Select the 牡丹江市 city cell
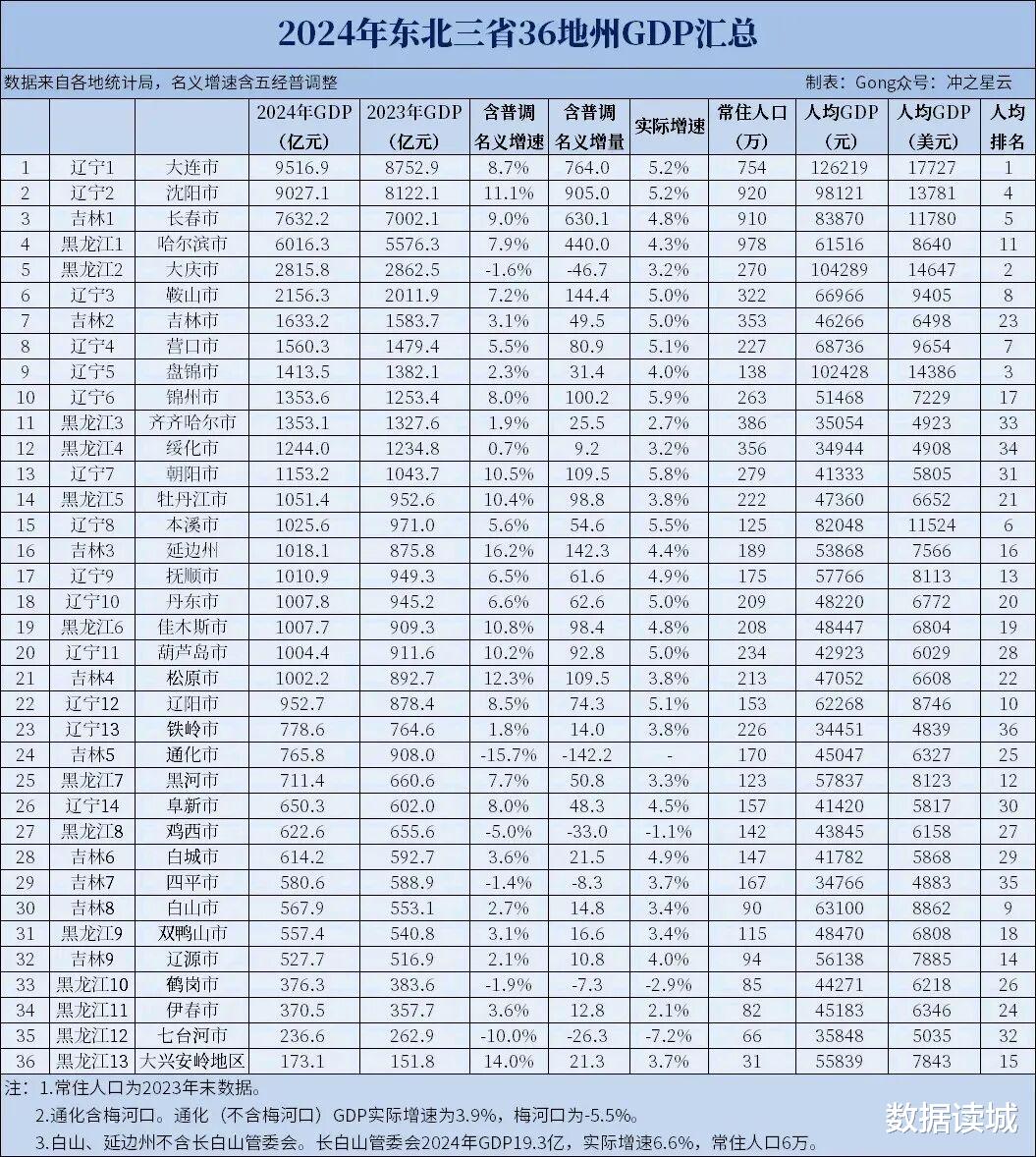The width and height of the screenshot is (1036, 1157). (x=191, y=500)
